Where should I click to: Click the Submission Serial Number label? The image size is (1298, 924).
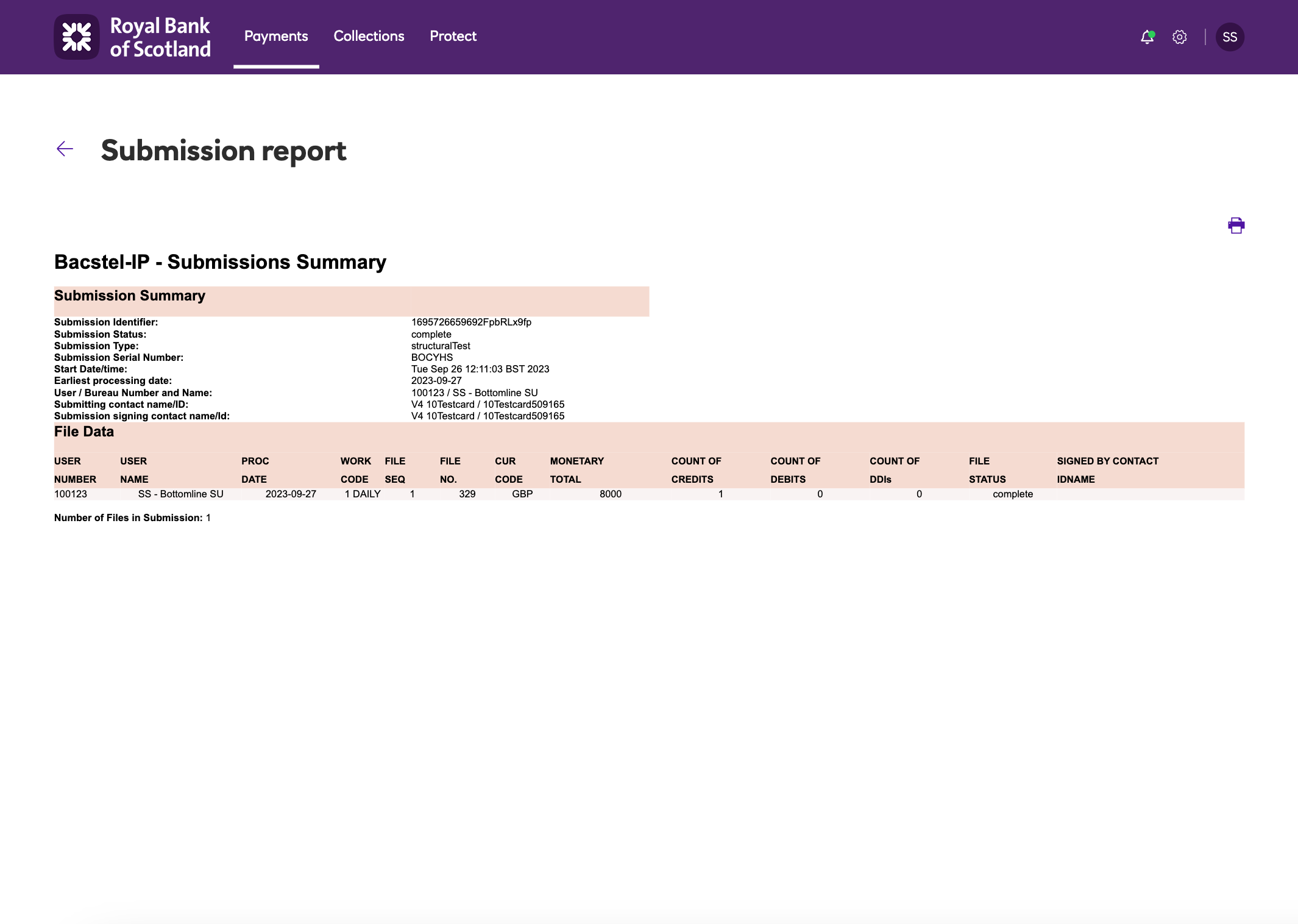point(119,357)
